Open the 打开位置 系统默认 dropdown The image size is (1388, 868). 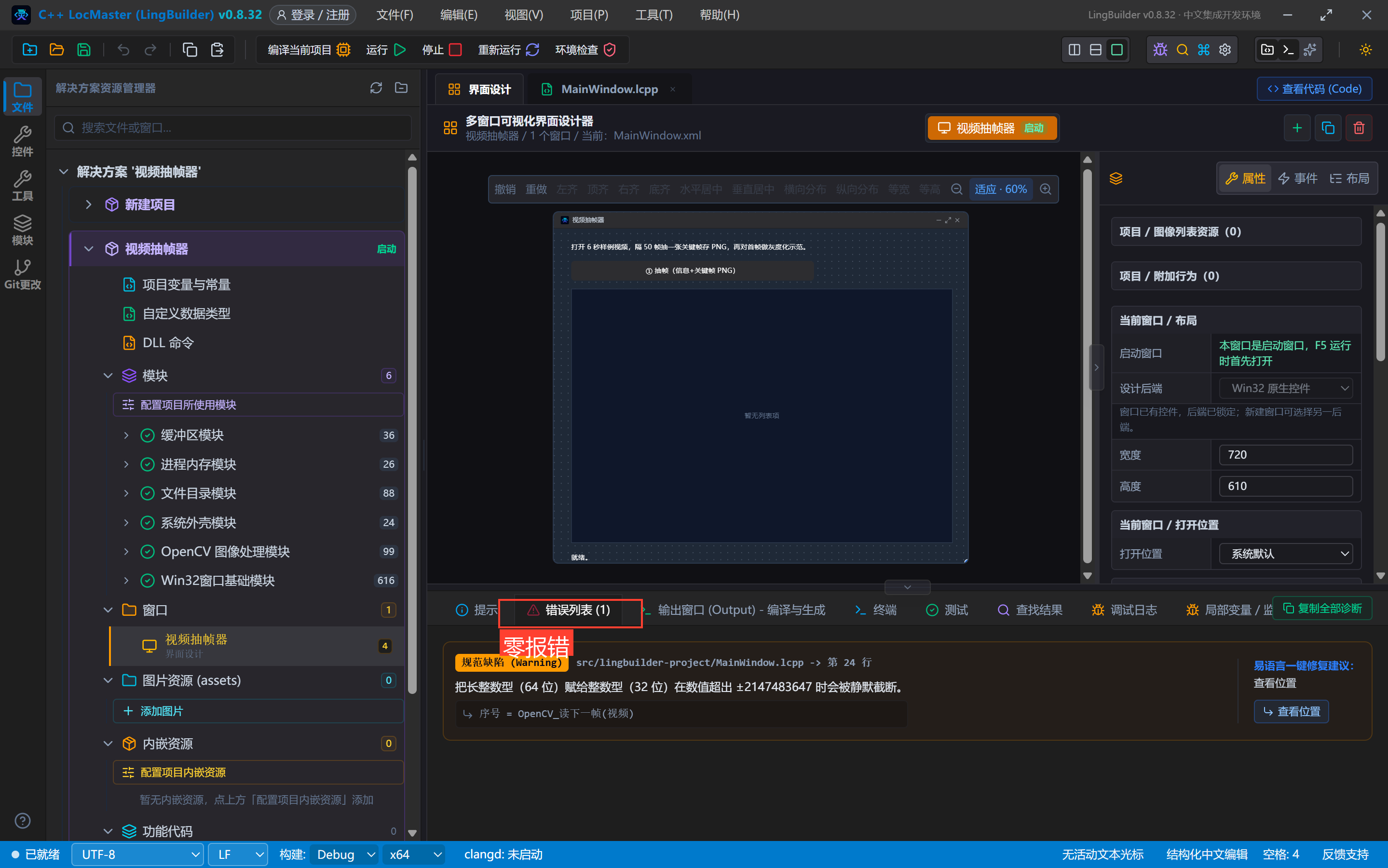coord(1286,554)
